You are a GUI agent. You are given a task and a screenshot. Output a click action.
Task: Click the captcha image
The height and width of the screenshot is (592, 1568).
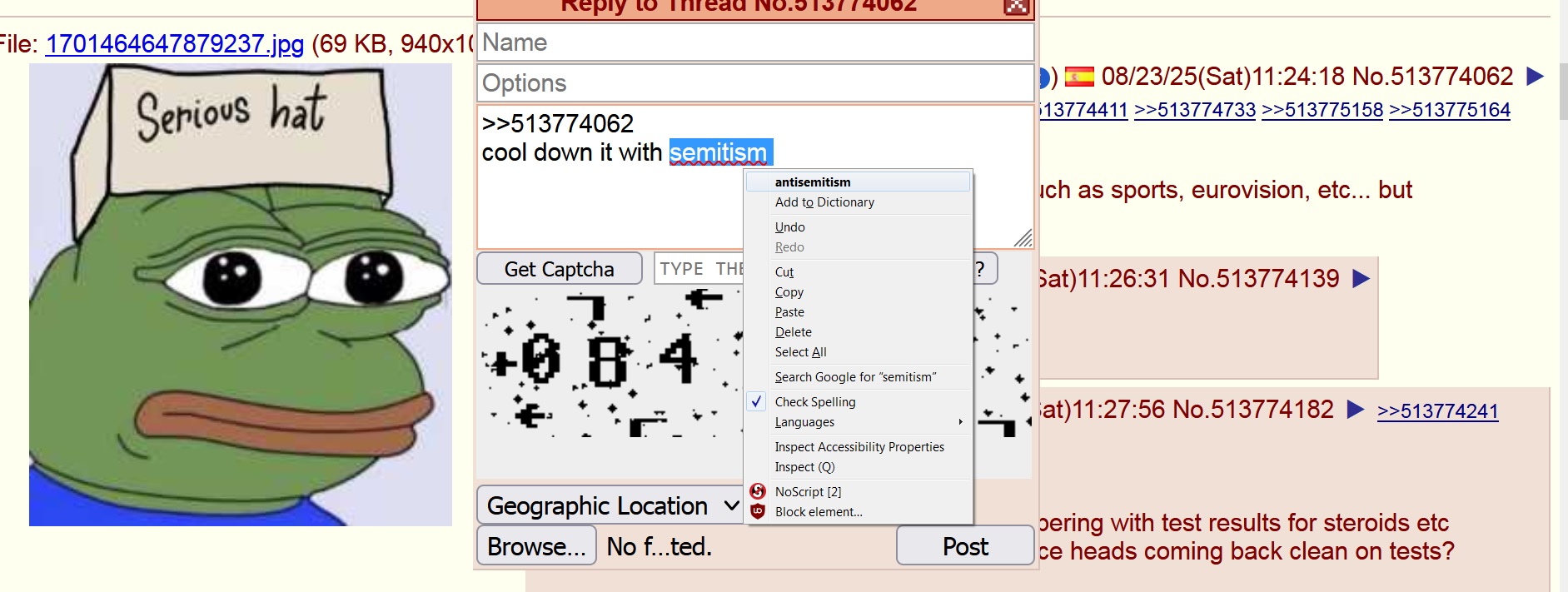[x=610, y=362]
